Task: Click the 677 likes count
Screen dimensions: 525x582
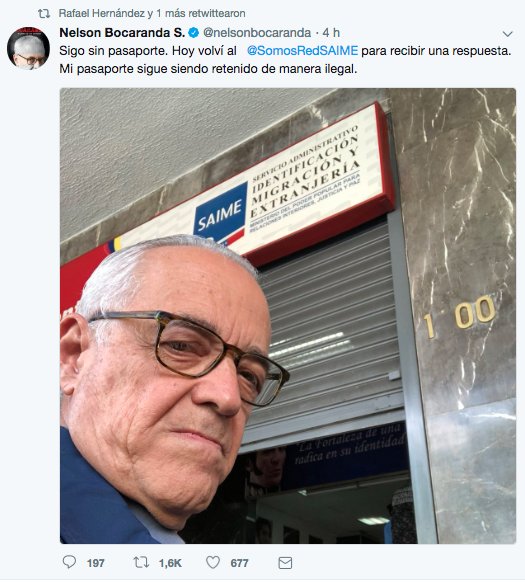Action: pos(239,563)
